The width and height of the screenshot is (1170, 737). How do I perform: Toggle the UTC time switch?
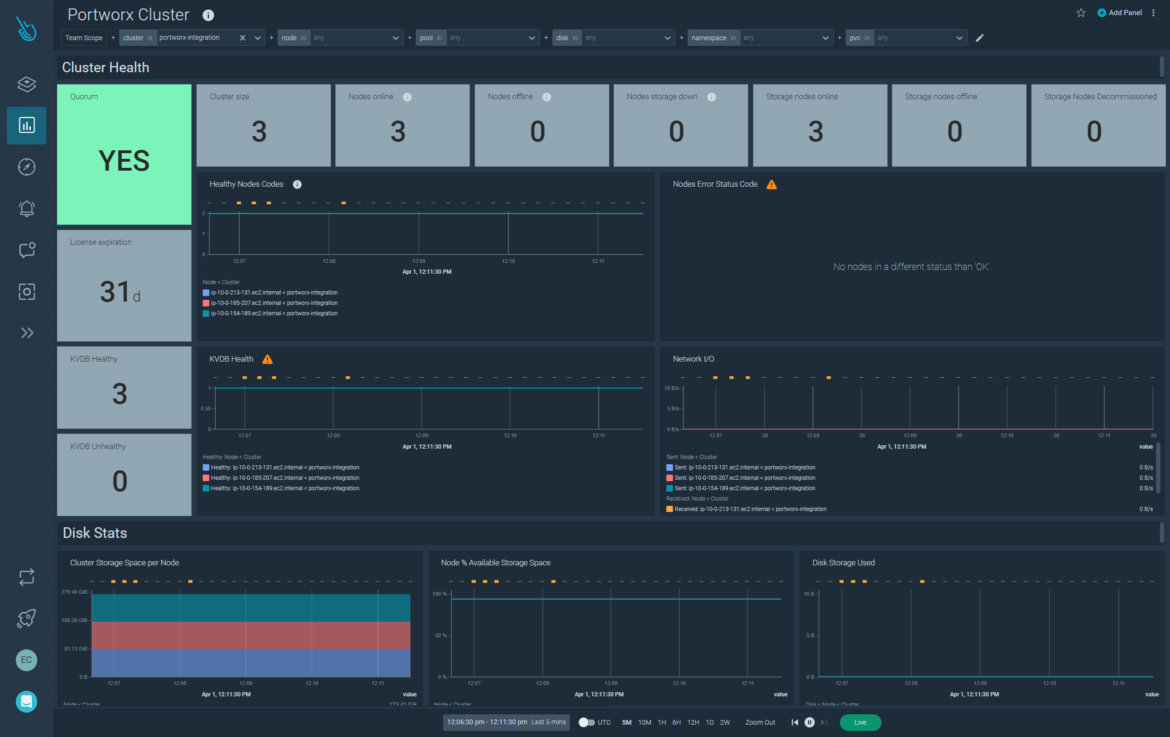coord(585,722)
